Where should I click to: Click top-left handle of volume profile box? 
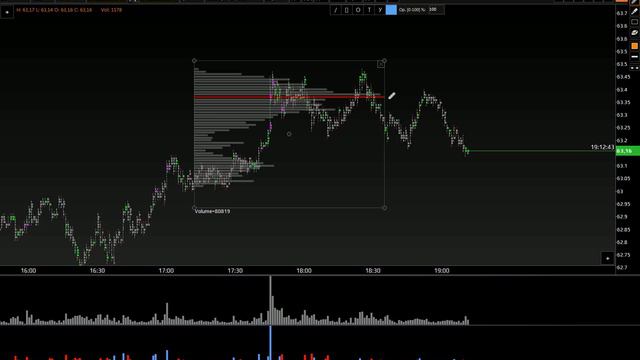click(194, 61)
